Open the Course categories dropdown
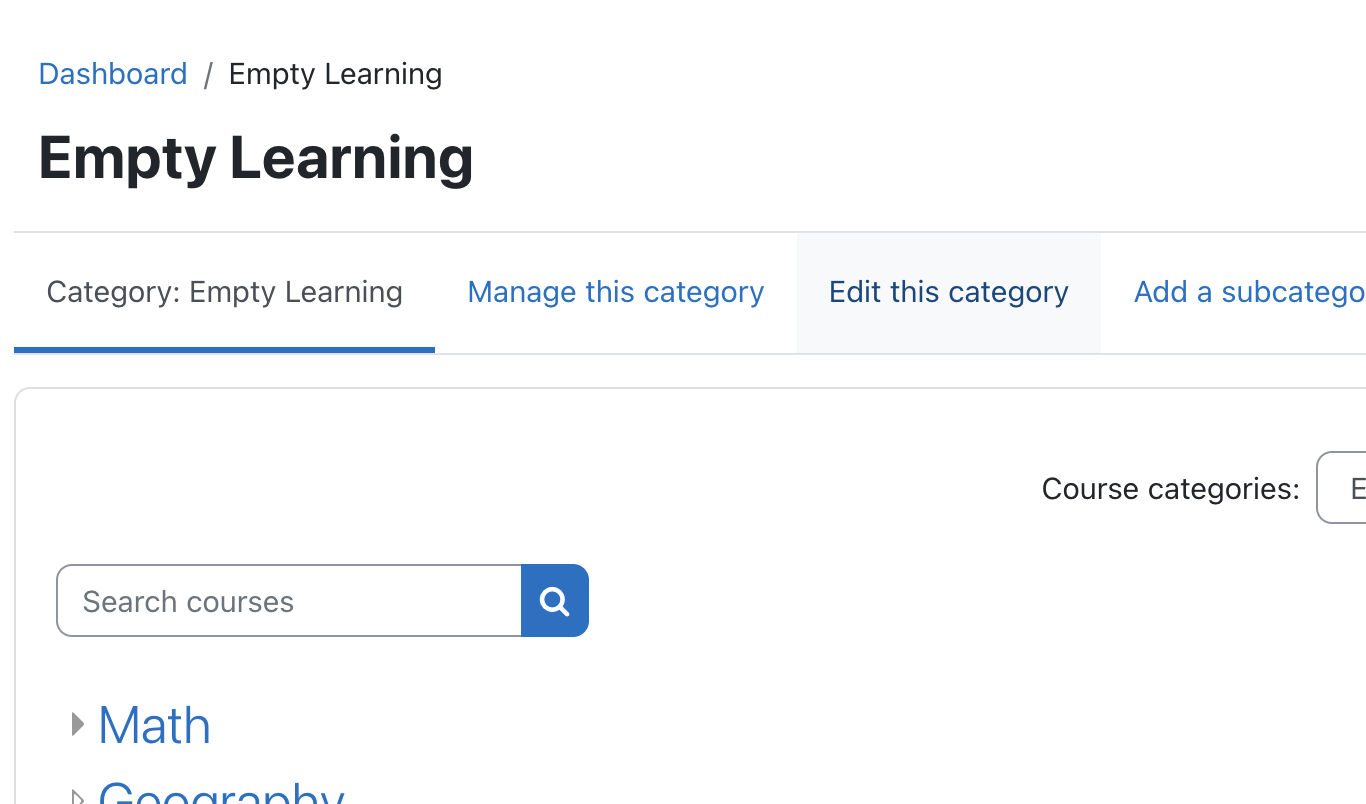This screenshot has width=1366, height=804. pyautogui.click(x=1342, y=488)
